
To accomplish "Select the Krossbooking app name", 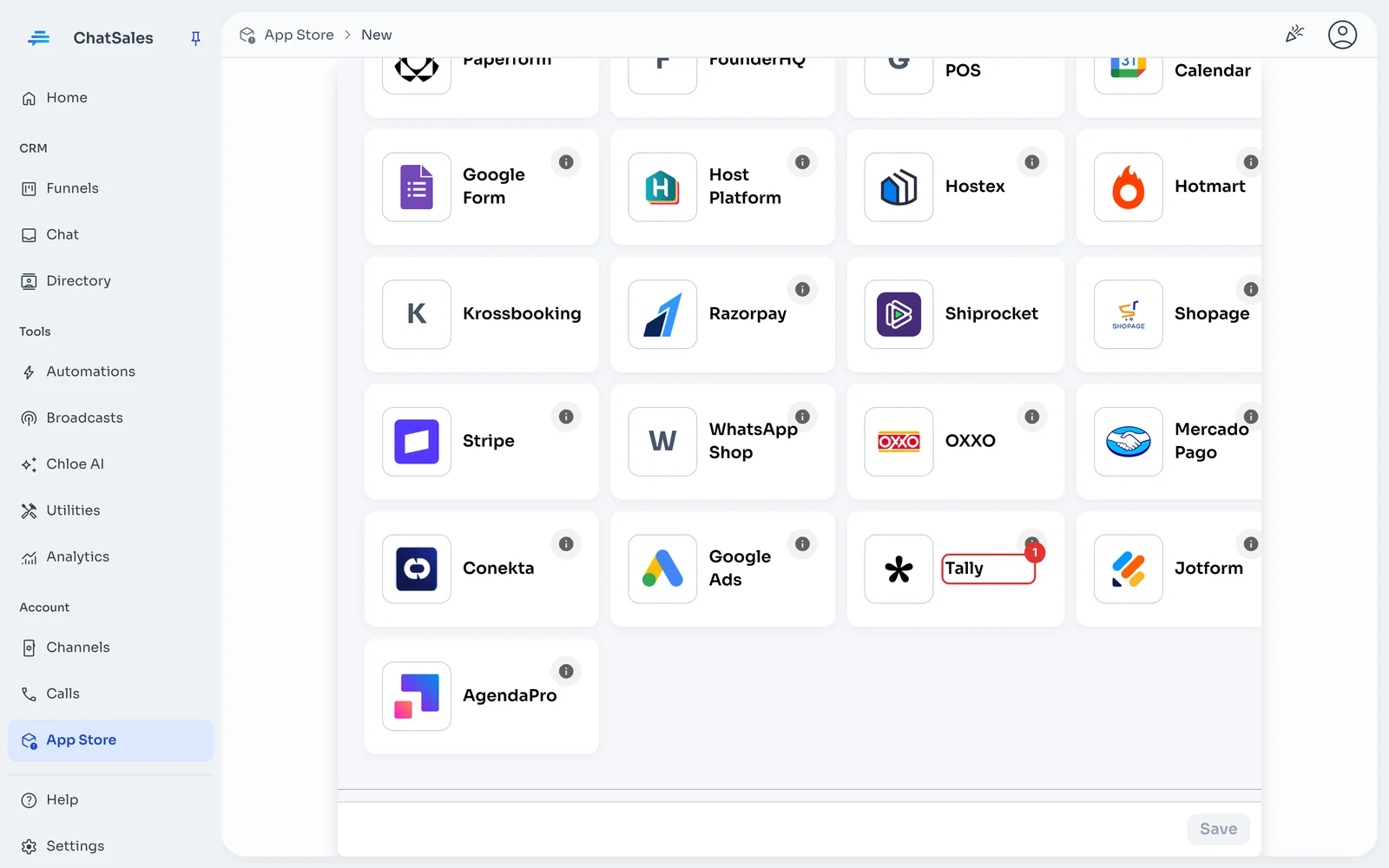I will [522, 314].
